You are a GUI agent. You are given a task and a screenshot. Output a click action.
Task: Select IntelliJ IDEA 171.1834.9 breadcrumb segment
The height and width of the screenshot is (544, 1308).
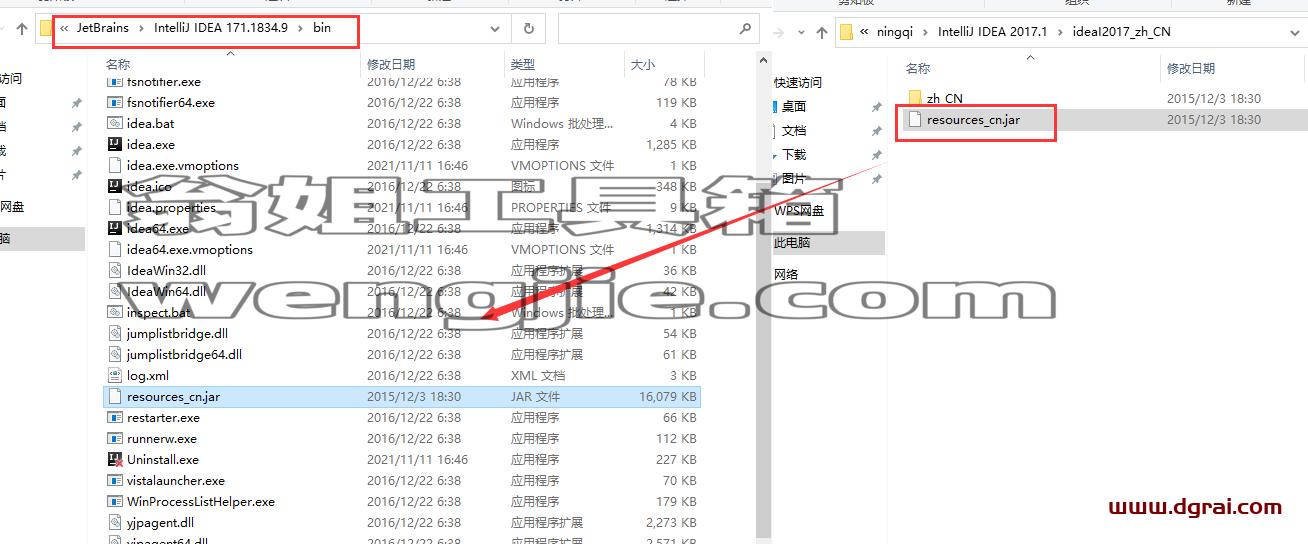pos(220,28)
